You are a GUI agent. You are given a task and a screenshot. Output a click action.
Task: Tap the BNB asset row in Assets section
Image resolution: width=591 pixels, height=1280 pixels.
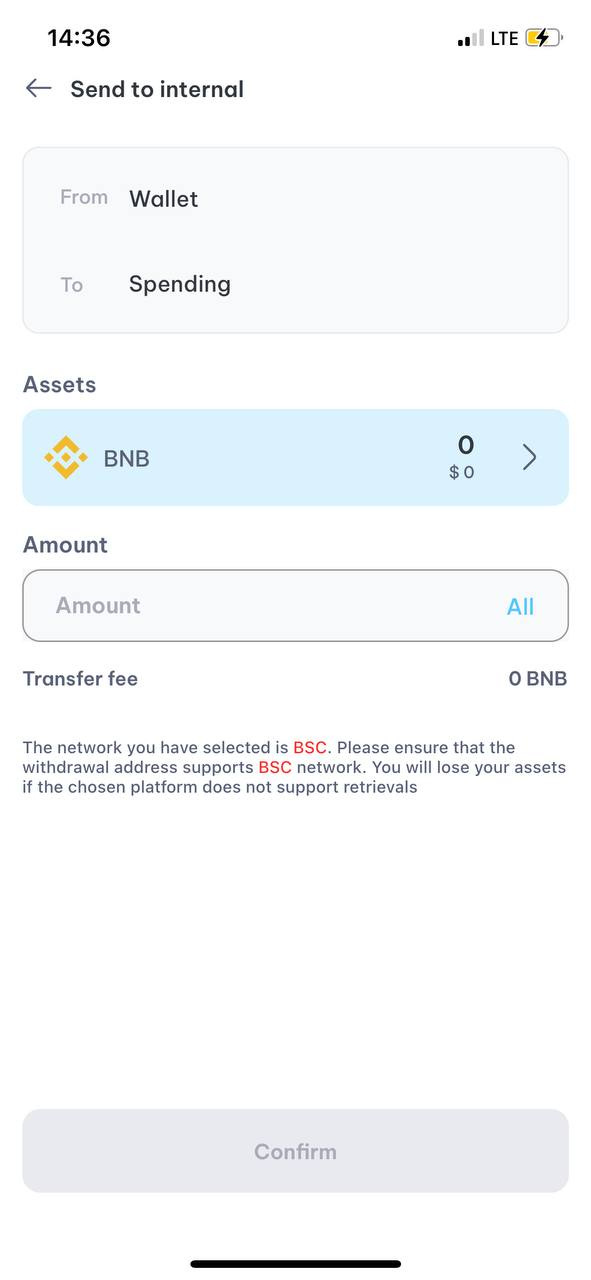point(295,457)
